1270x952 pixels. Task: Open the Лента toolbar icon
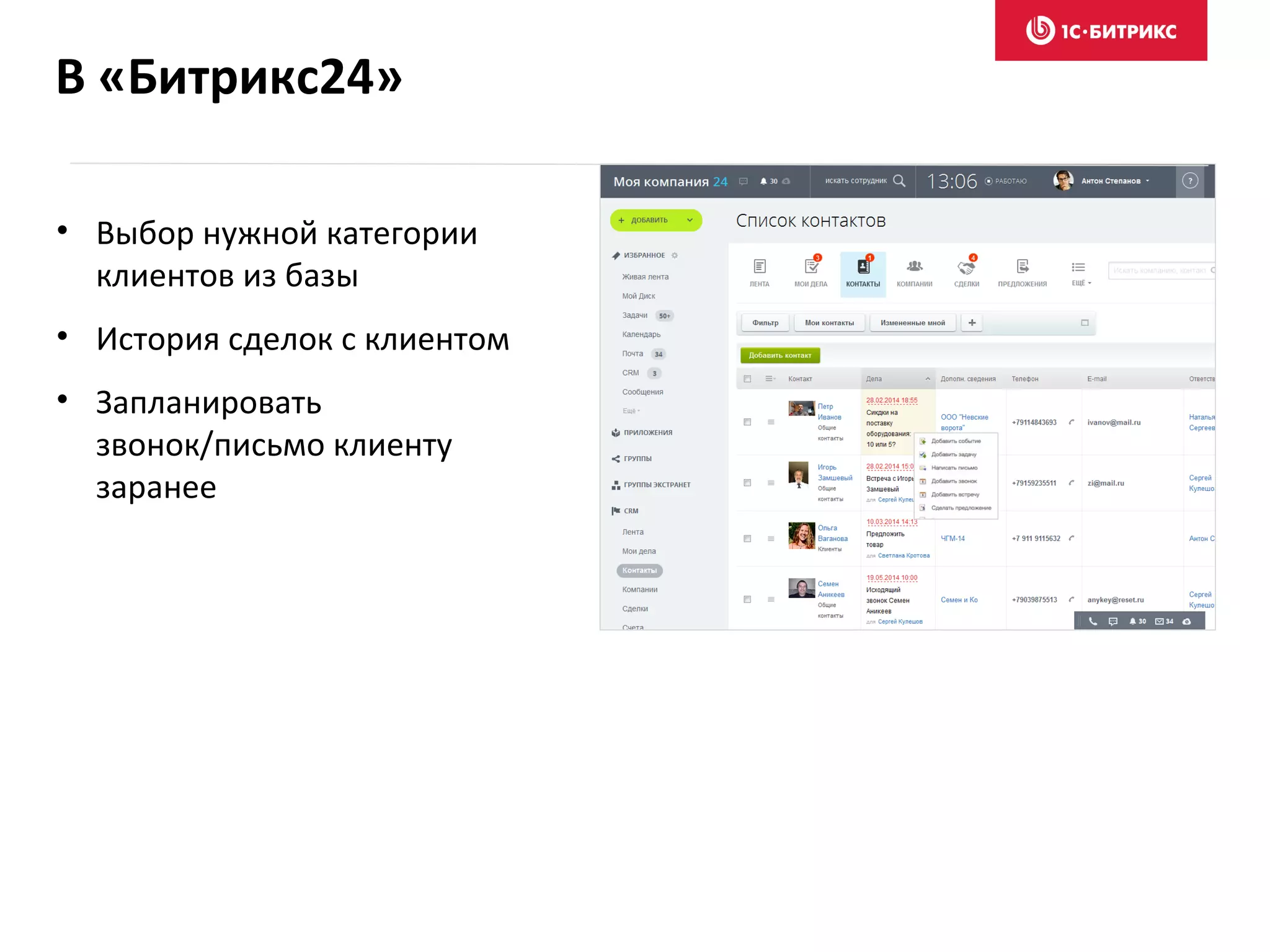[x=759, y=273]
